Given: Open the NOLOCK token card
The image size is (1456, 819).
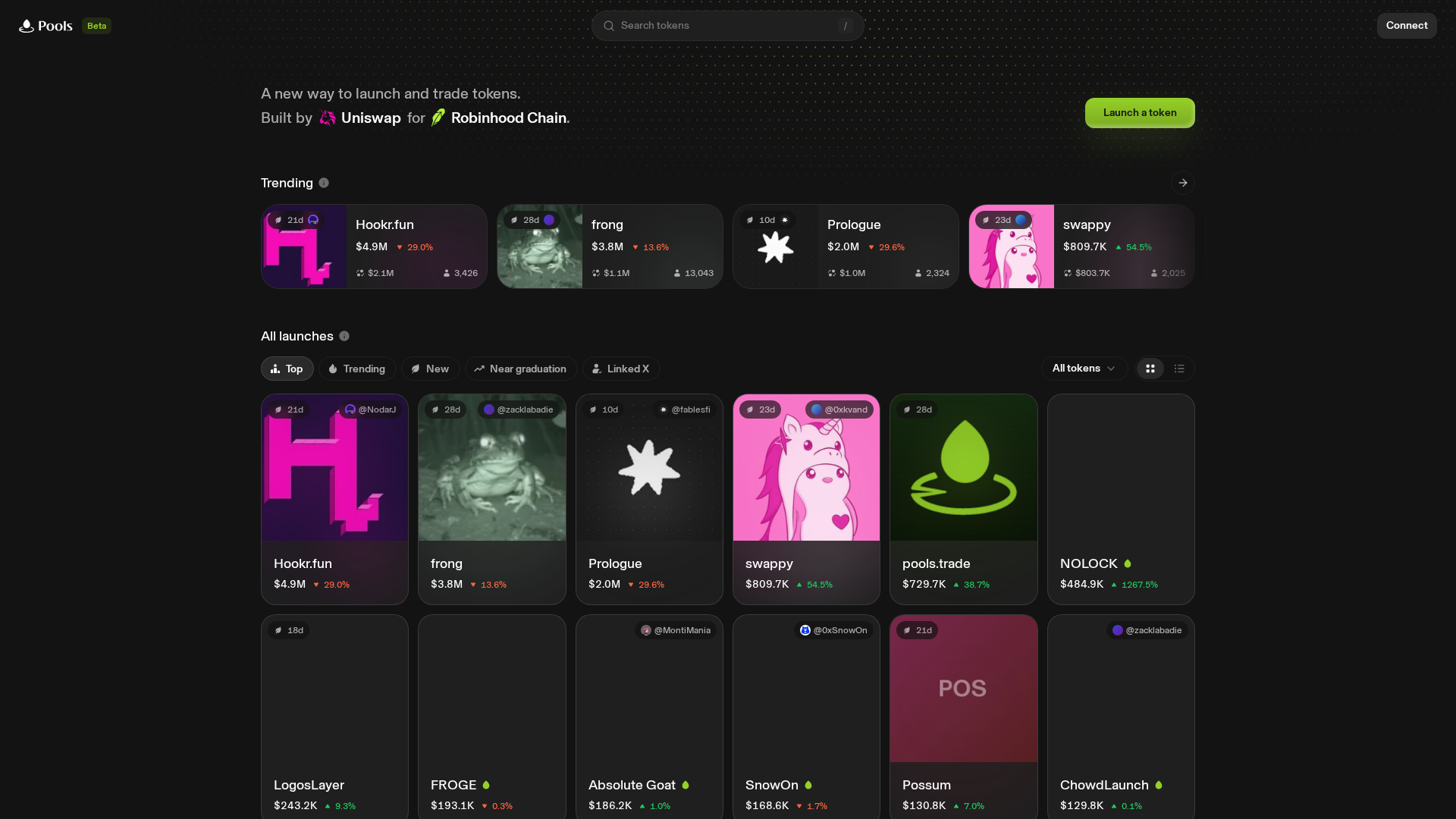Looking at the screenshot, I should pos(1121,499).
